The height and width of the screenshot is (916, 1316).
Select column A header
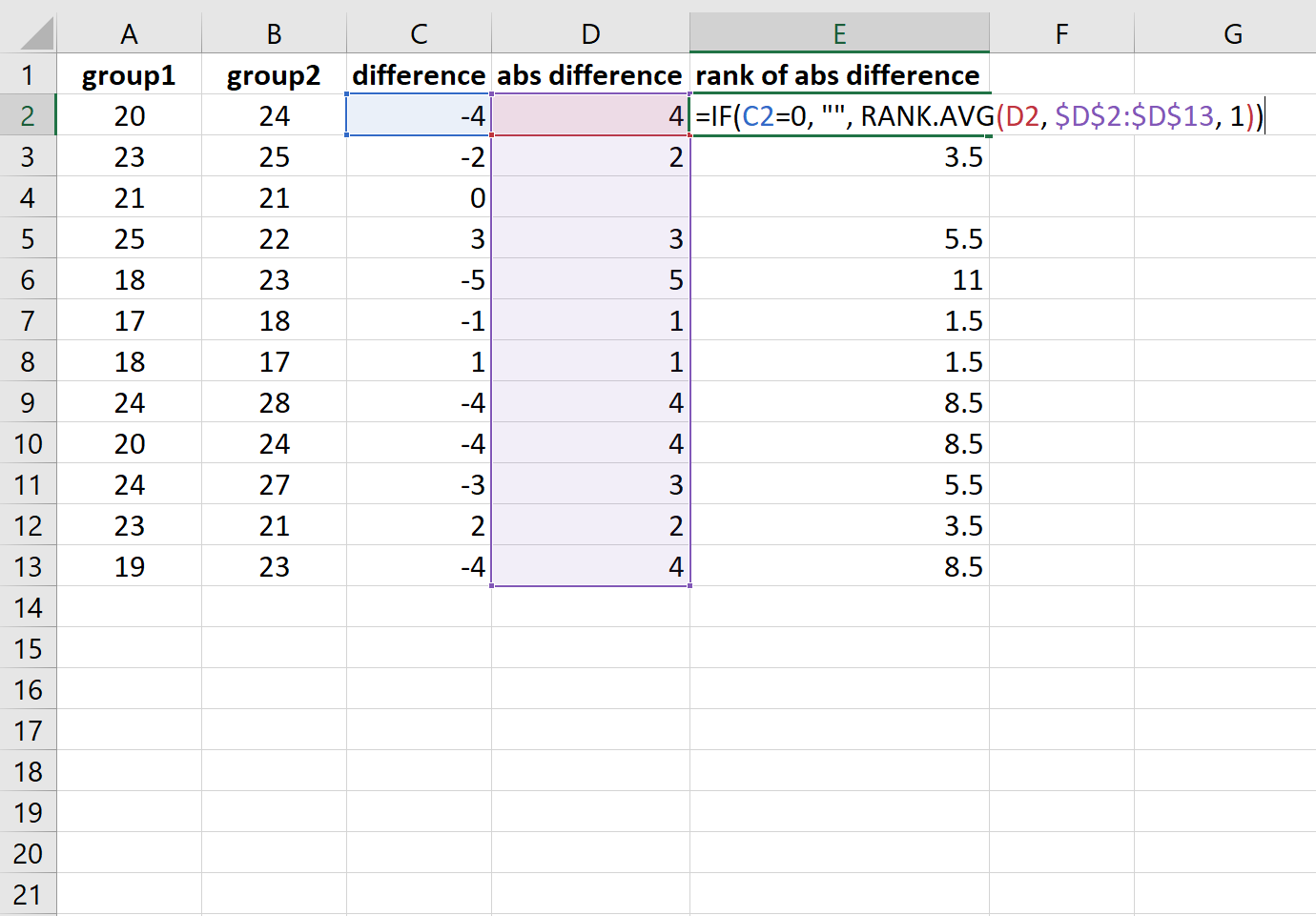129,33
